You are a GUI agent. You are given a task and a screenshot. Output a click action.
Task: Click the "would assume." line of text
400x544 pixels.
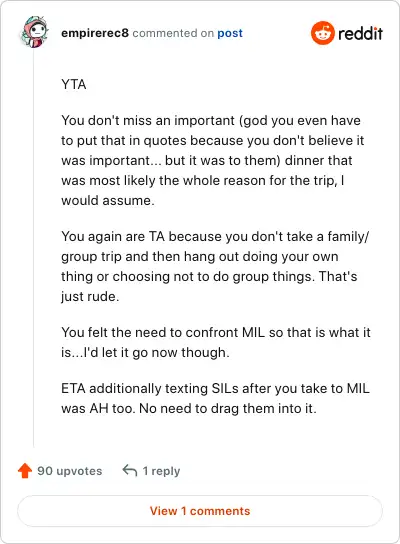point(108,201)
